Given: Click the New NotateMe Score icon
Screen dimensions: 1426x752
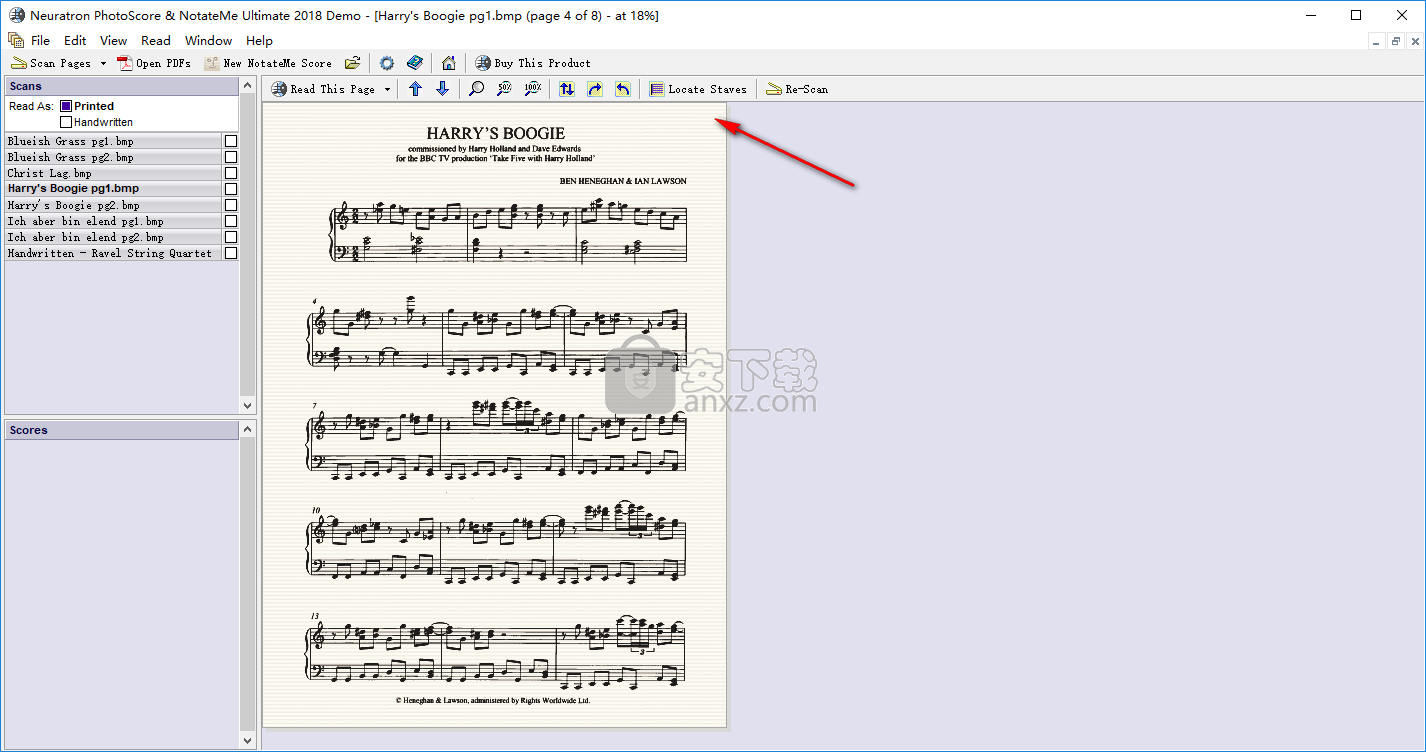Looking at the screenshot, I should click(211, 63).
